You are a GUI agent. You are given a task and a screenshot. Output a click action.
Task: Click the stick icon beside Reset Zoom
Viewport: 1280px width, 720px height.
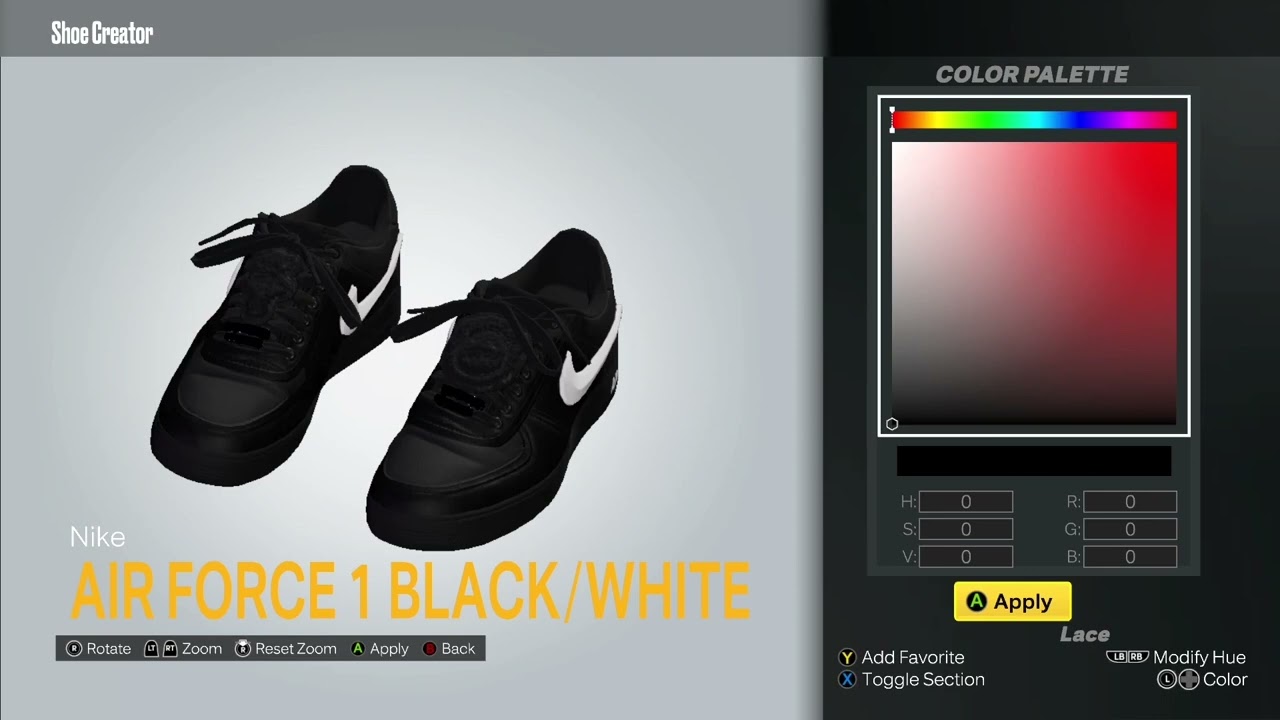243,649
